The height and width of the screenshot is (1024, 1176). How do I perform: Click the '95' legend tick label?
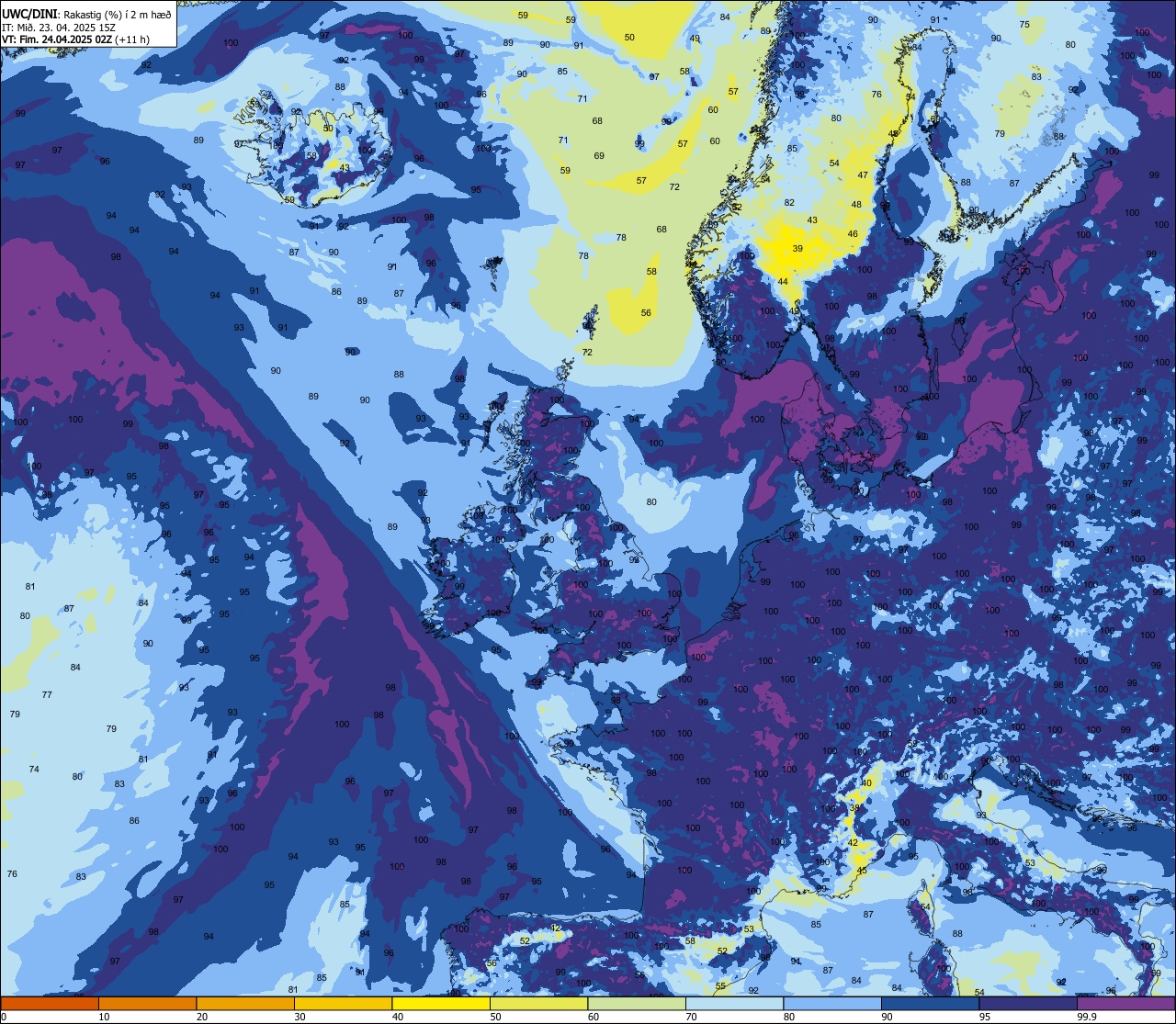[x=984, y=1017]
